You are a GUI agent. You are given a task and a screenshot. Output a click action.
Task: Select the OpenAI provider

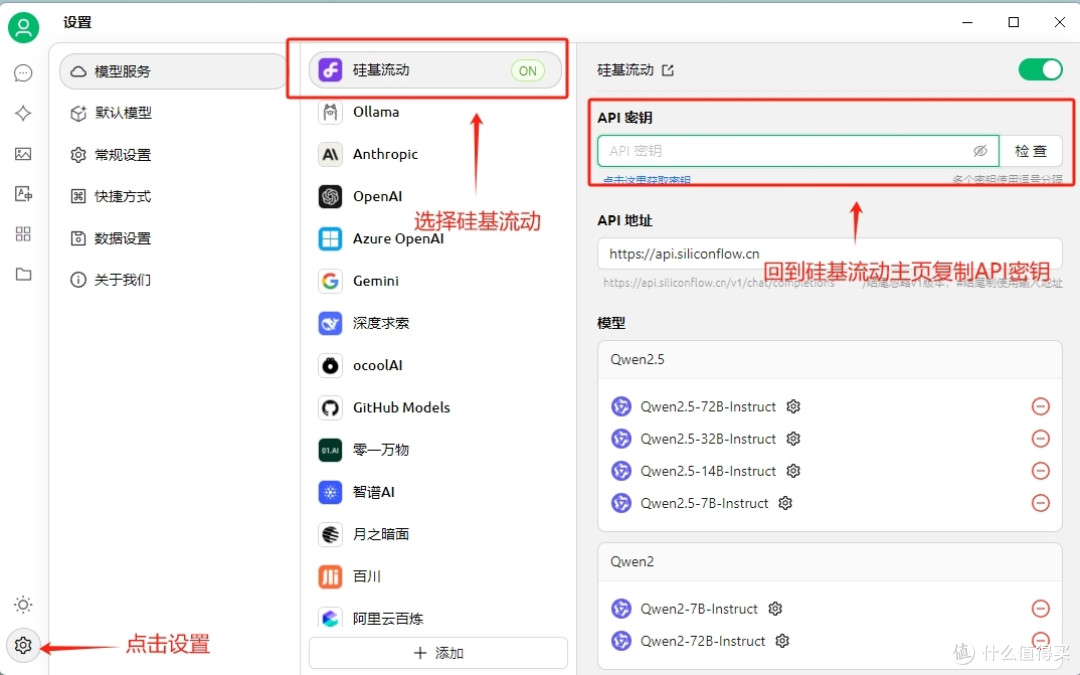(x=435, y=196)
